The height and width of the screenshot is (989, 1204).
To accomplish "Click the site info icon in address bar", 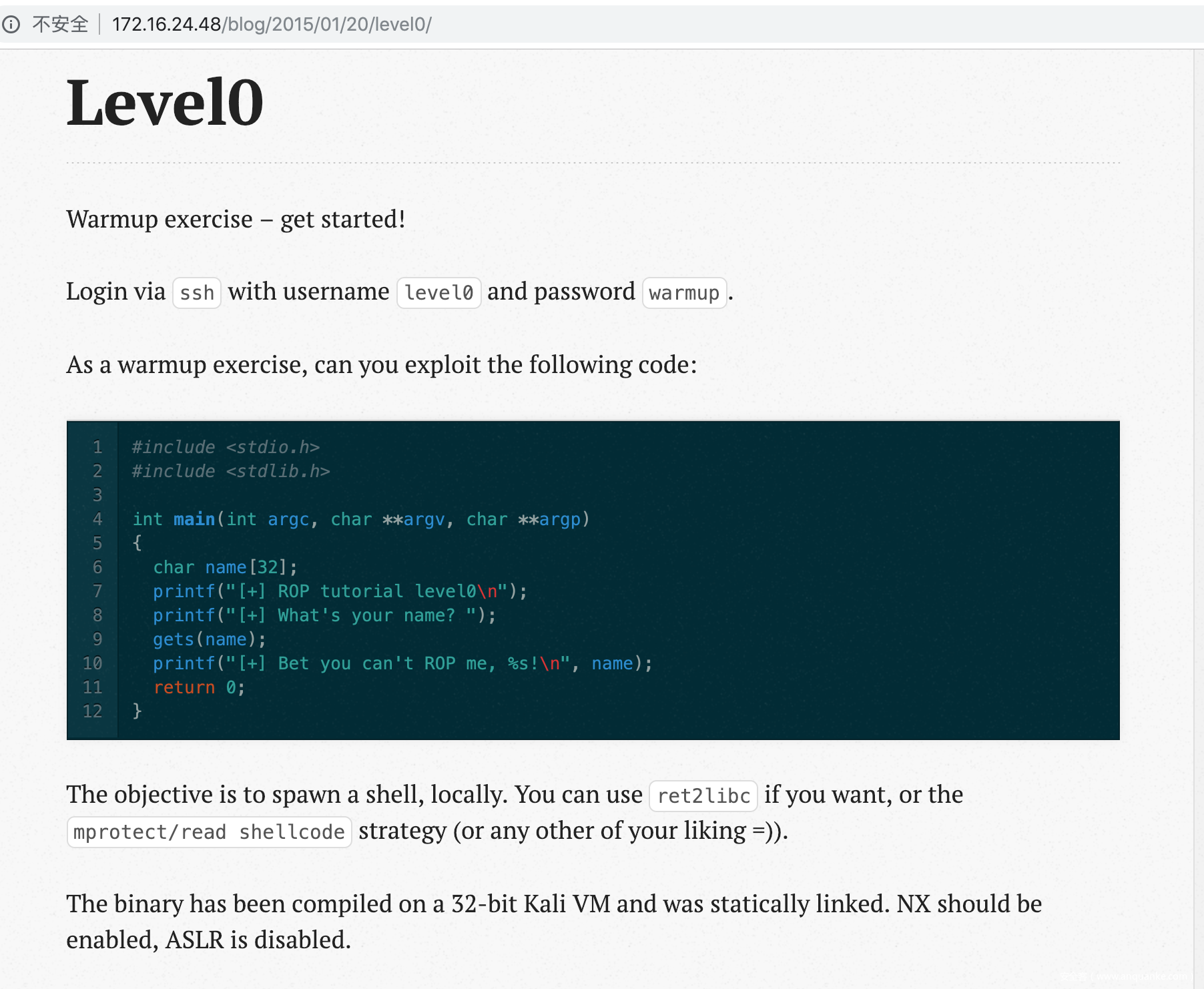I will 11,25.
